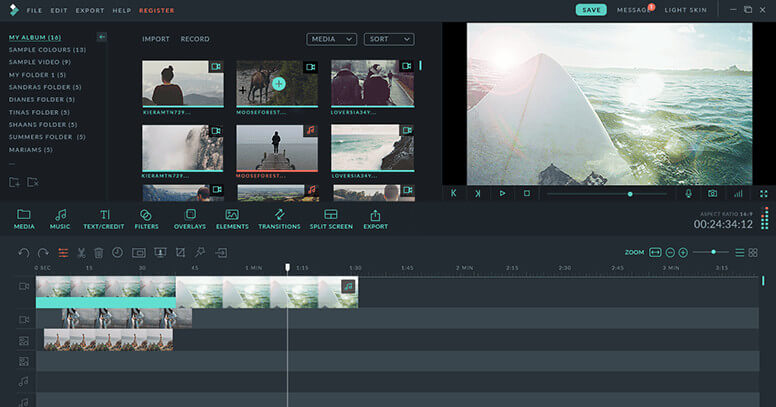Open the Edit menu
This screenshot has height=407, width=776.
[x=59, y=10]
